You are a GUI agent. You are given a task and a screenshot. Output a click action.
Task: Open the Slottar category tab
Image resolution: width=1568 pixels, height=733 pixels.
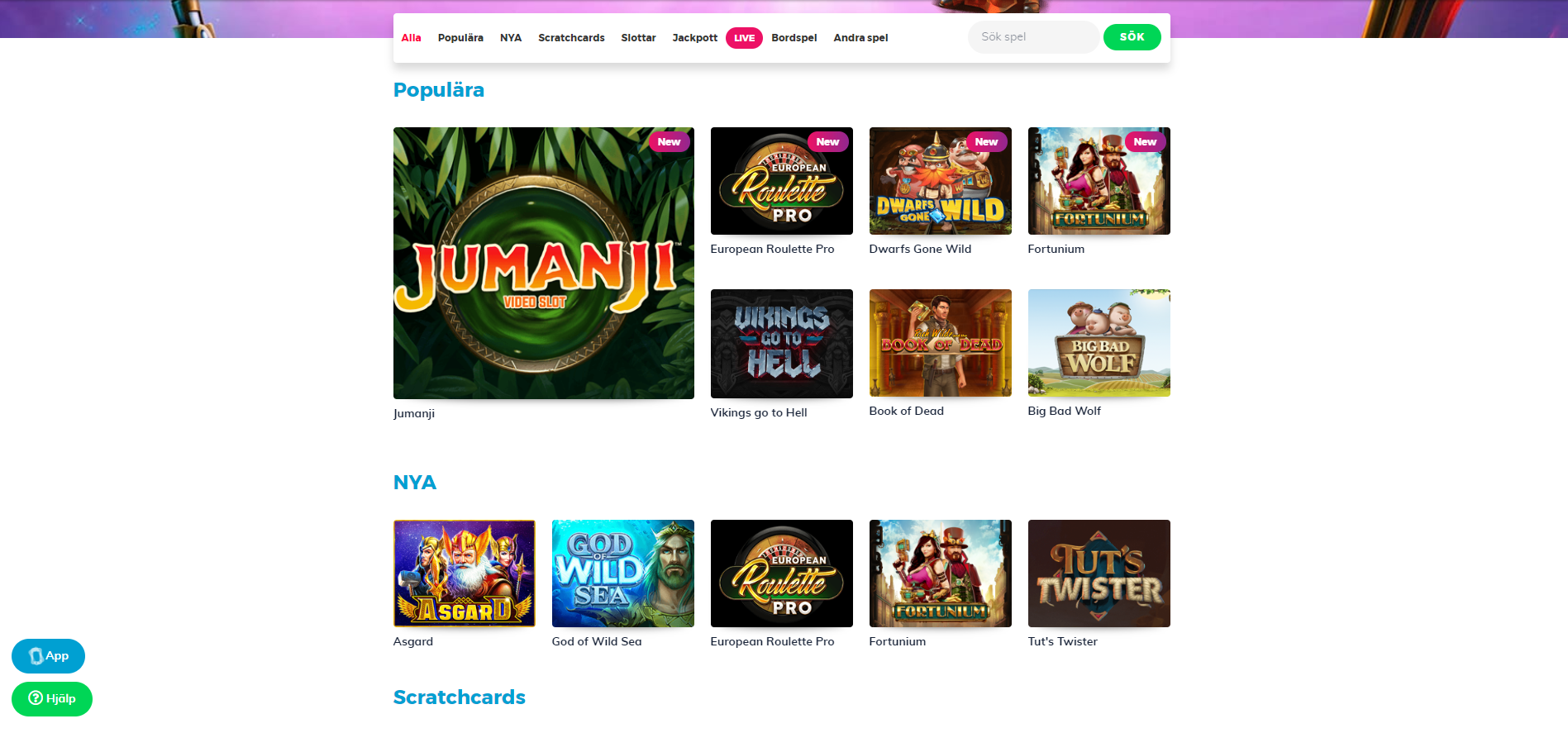pyautogui.click(x=638, y=38)
